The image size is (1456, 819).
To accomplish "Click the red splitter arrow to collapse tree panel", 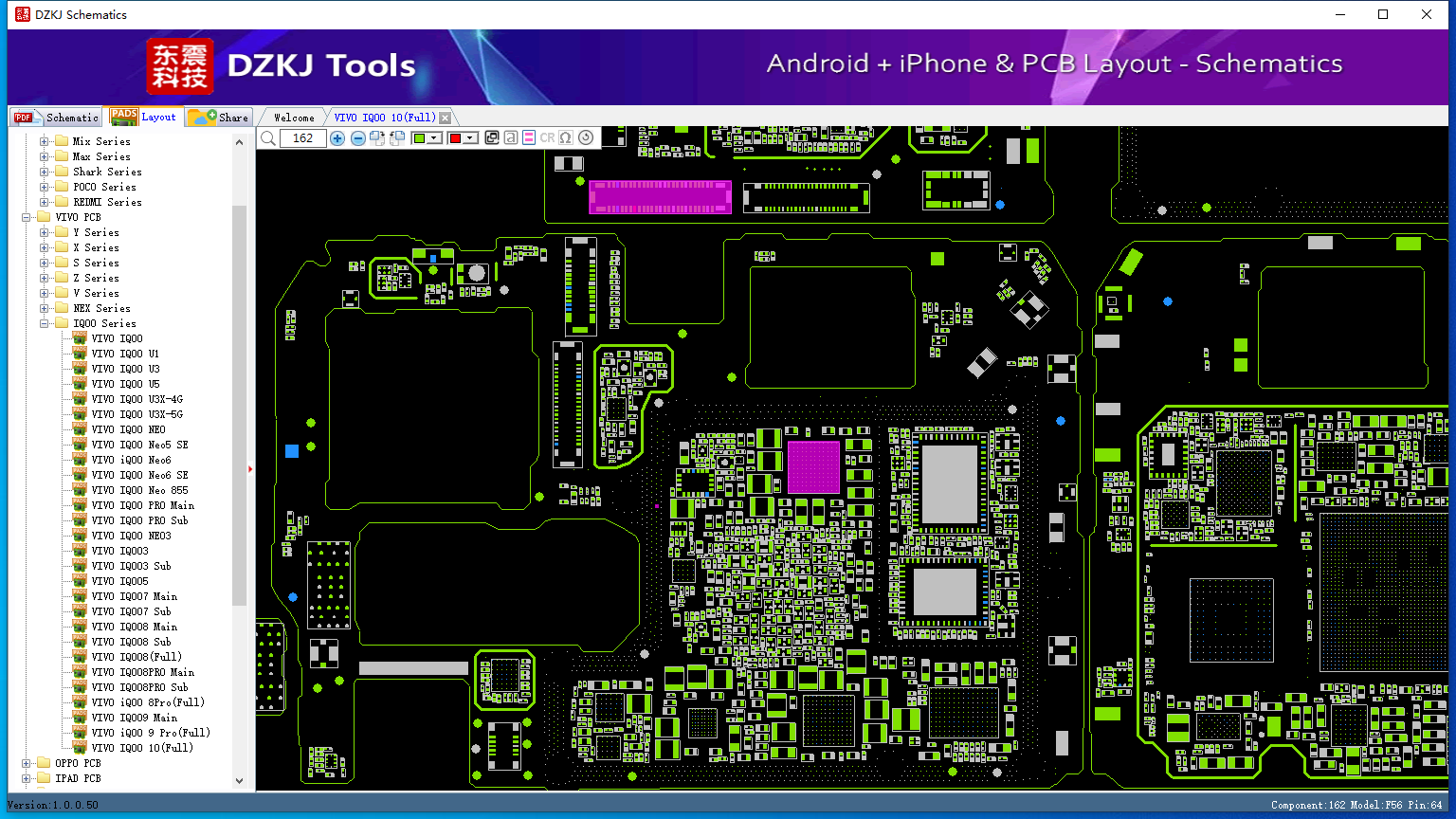I will [250, 469].
